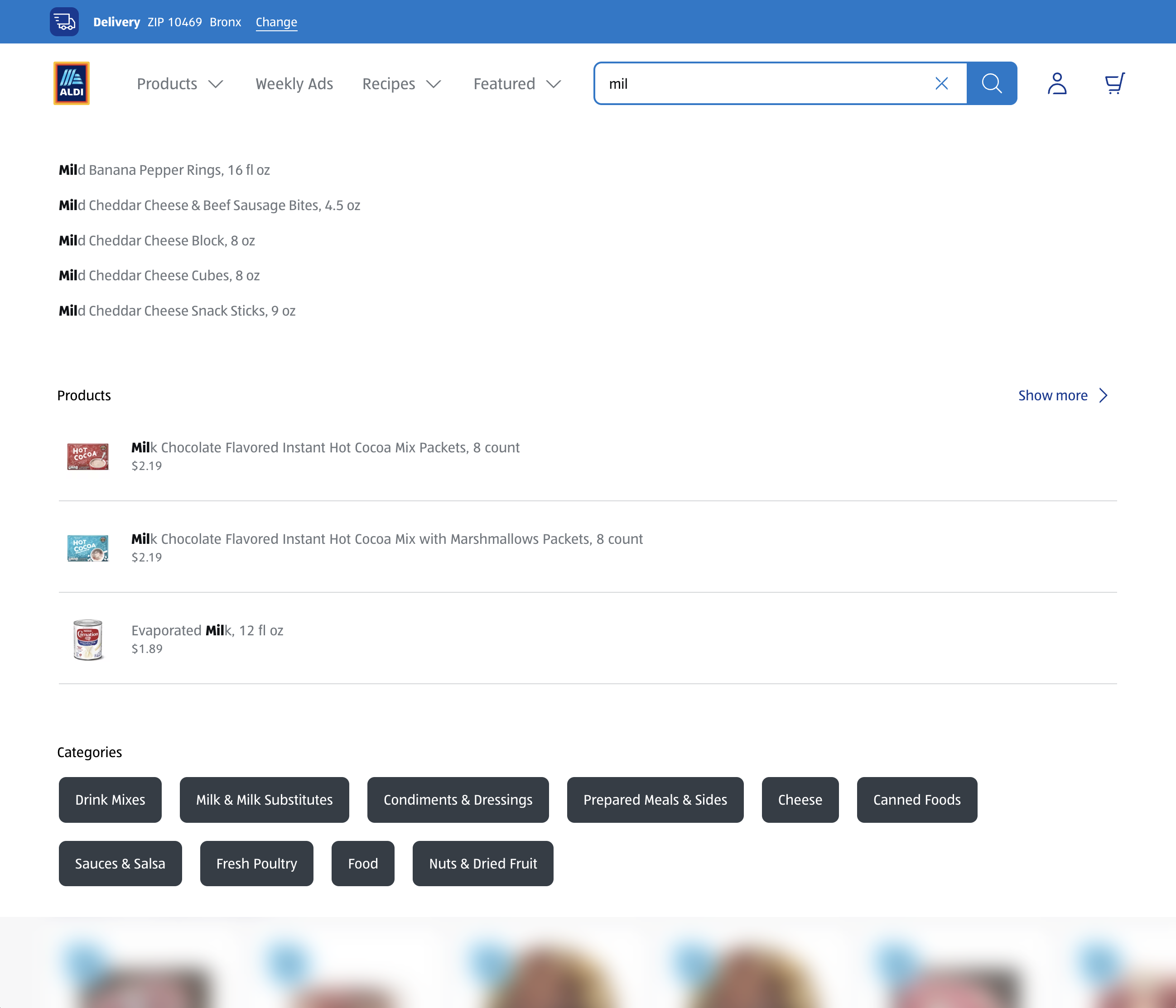Switch to the Weekly Ads section
This screenshot has height=1008, width=1176.
294,83
